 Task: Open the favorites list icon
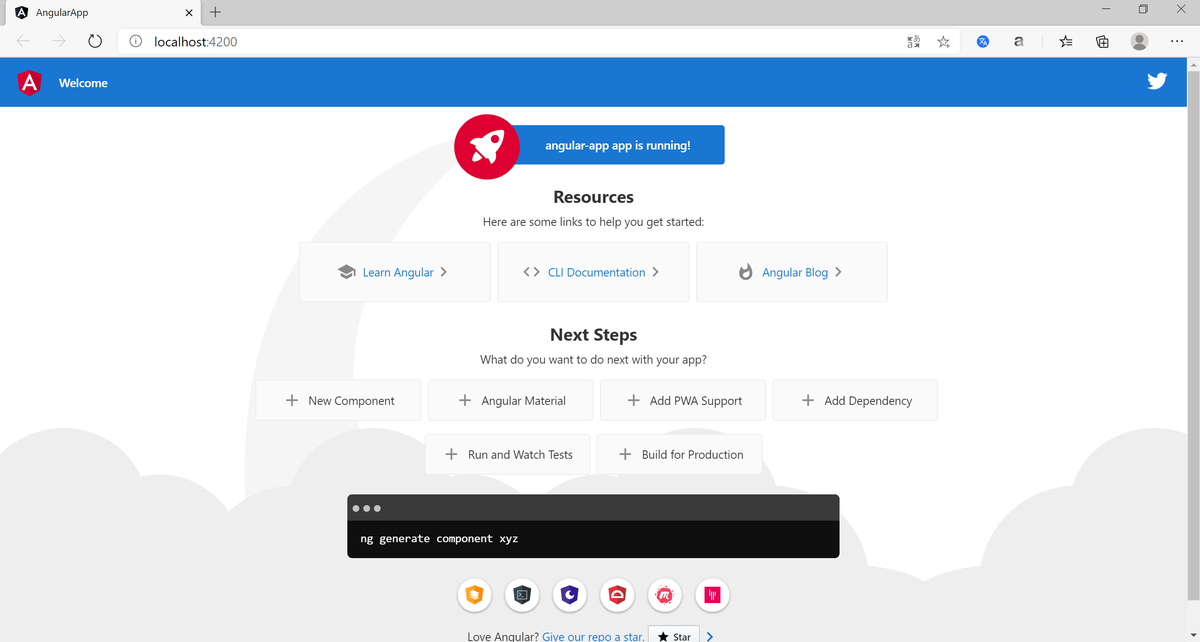click(x=1066, y=42)
